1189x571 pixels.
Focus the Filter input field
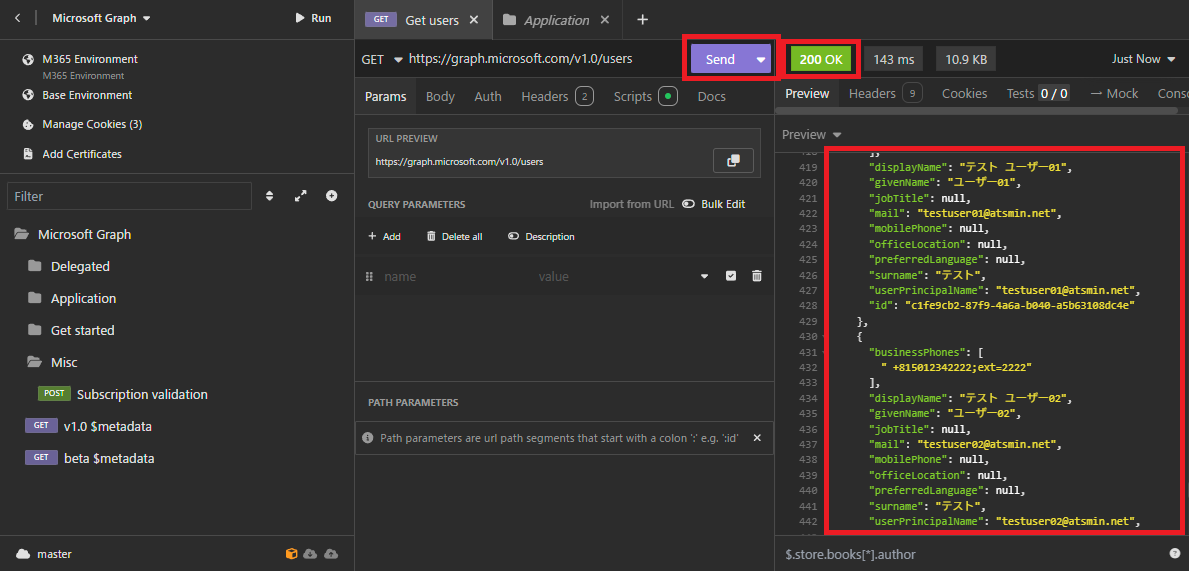point(129,196)
